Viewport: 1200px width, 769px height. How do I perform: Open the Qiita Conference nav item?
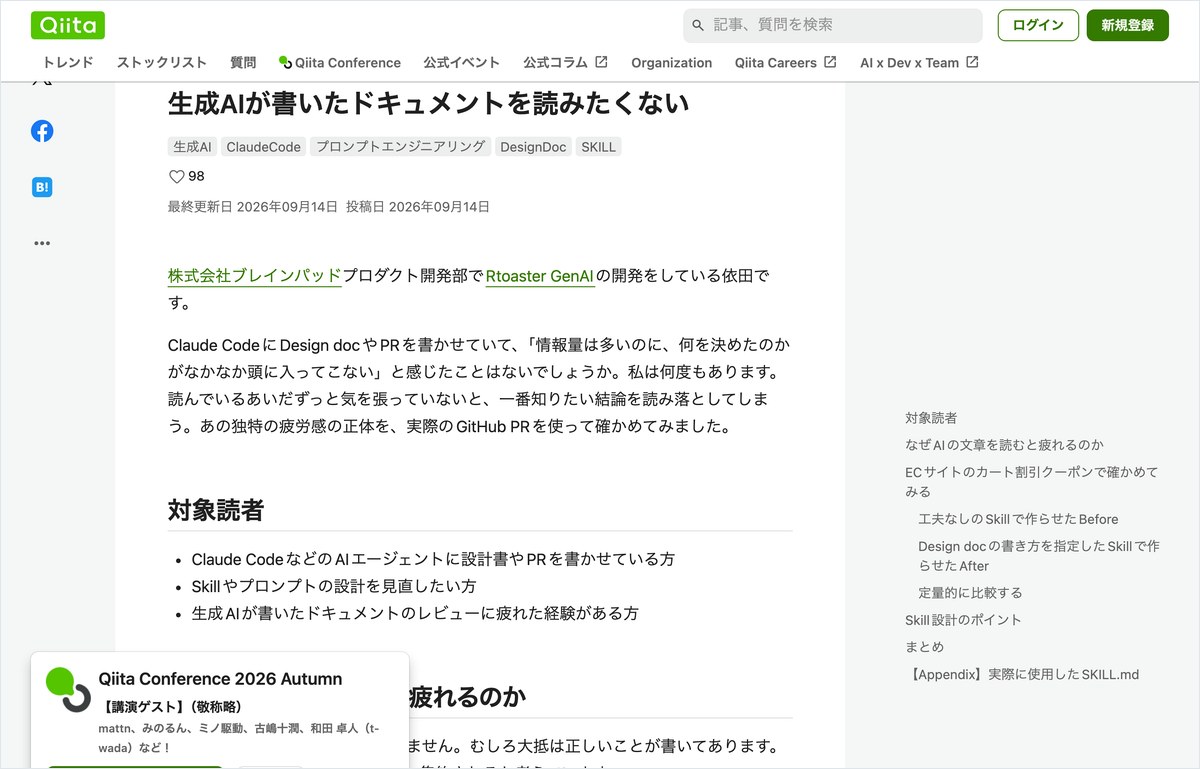[x=340, y=62]
